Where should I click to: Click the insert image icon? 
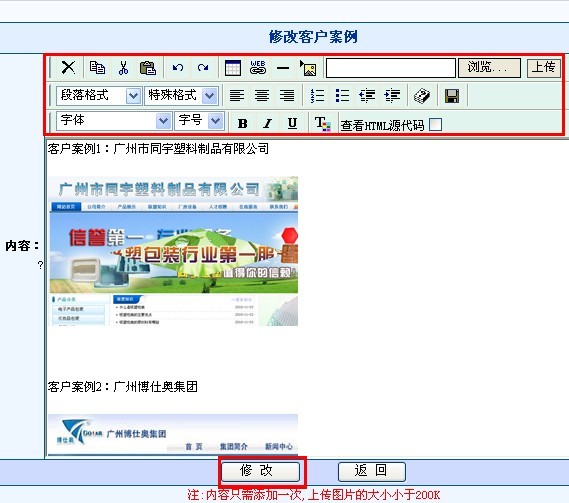click(x=308, y=68)
